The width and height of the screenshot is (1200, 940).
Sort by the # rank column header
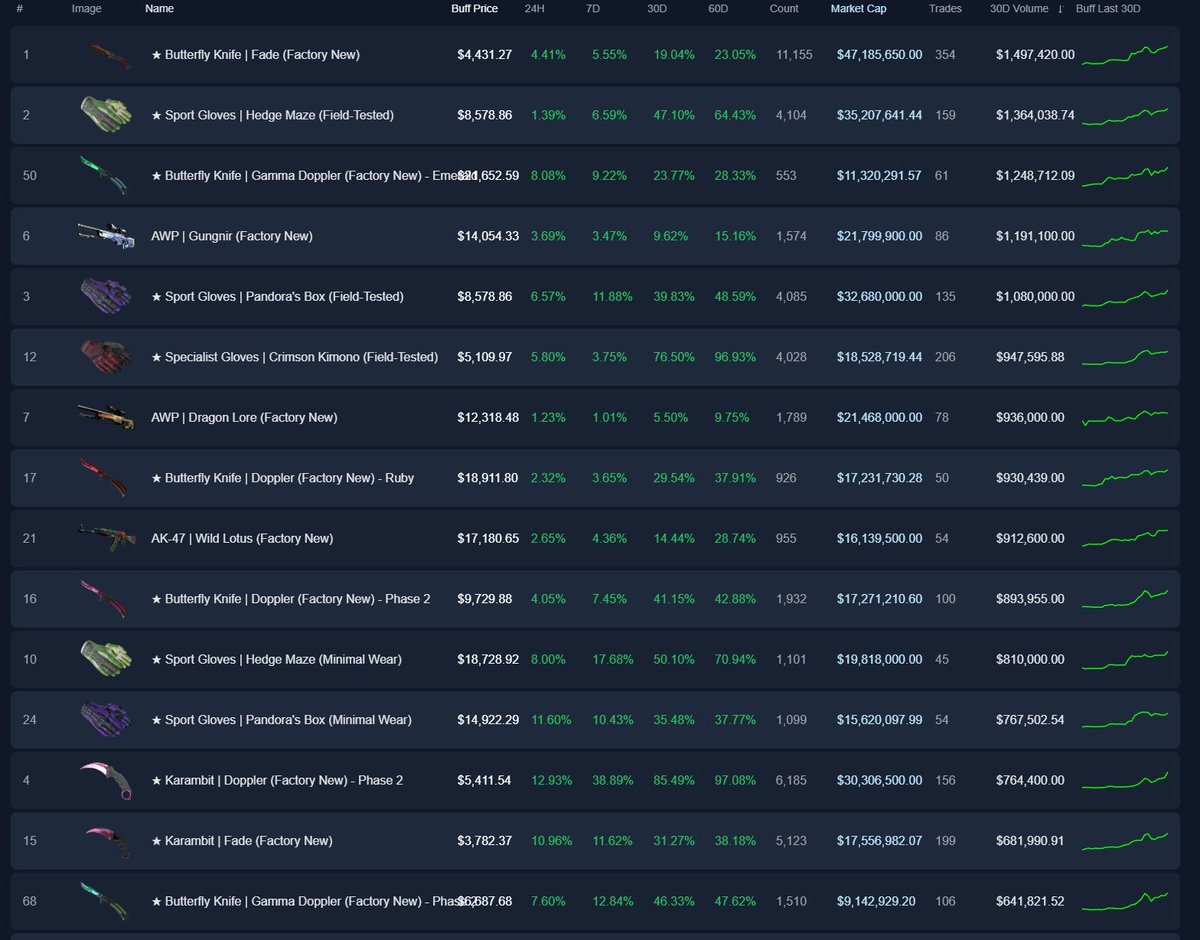[x=20, y=9]
